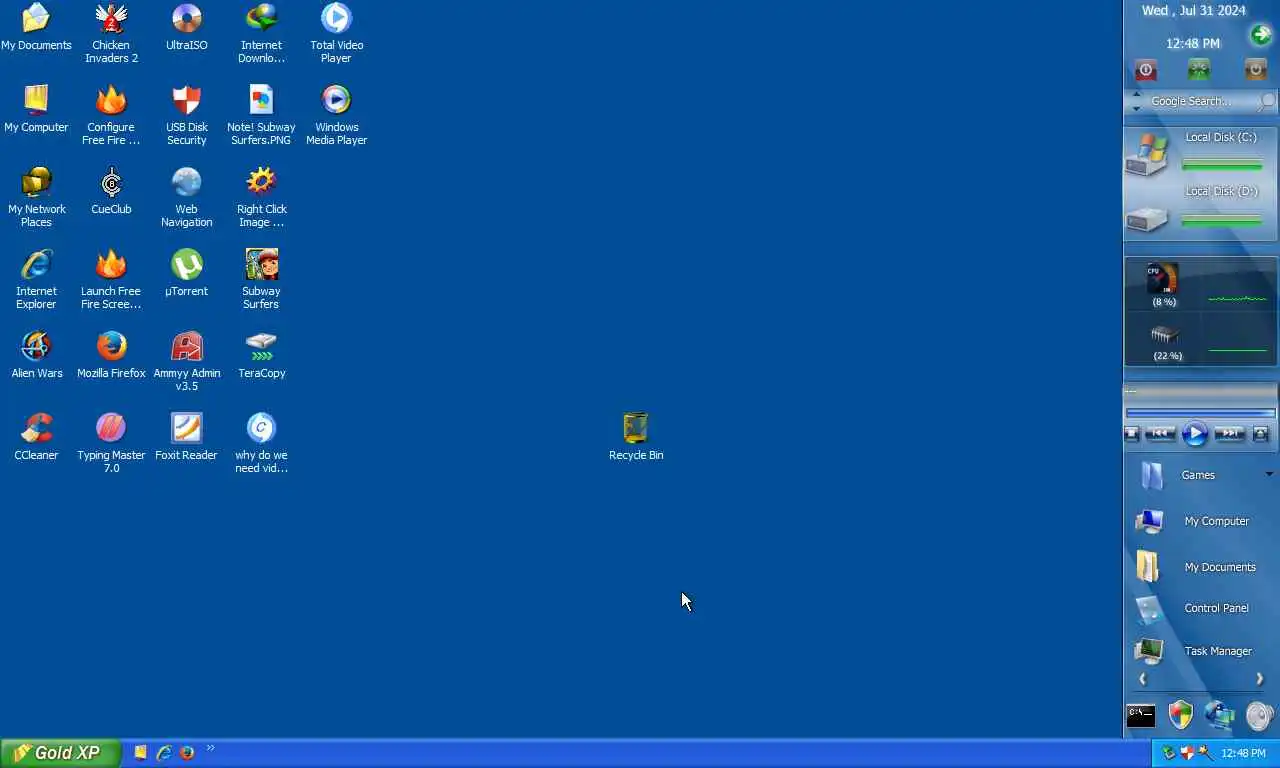Open Control Panel from sidebar
The height and width of the screenshot is (768, 1280).
[x=1193, y=608]
